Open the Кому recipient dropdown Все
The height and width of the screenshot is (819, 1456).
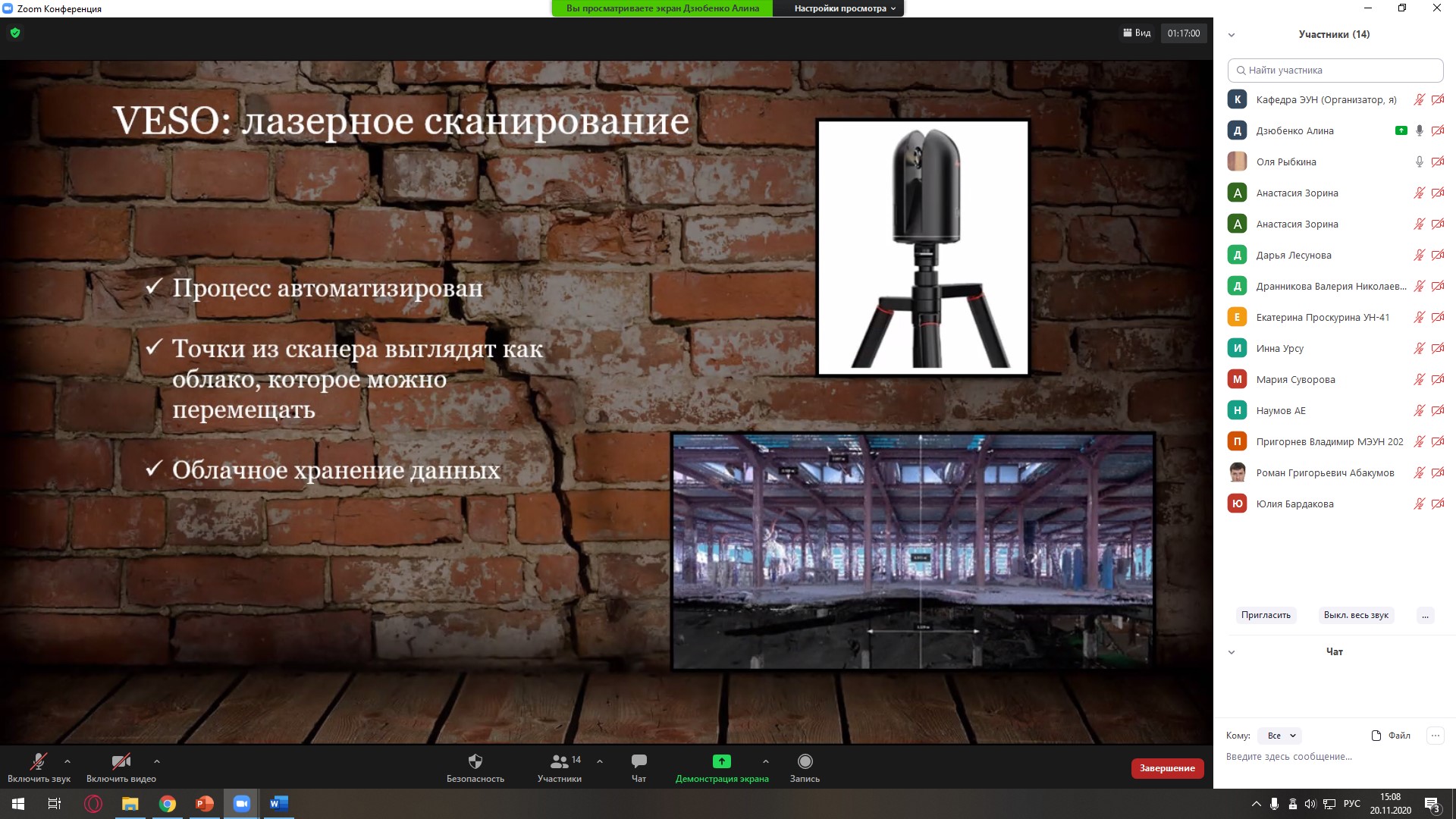pyautogui.click(x=1280, y=736)
